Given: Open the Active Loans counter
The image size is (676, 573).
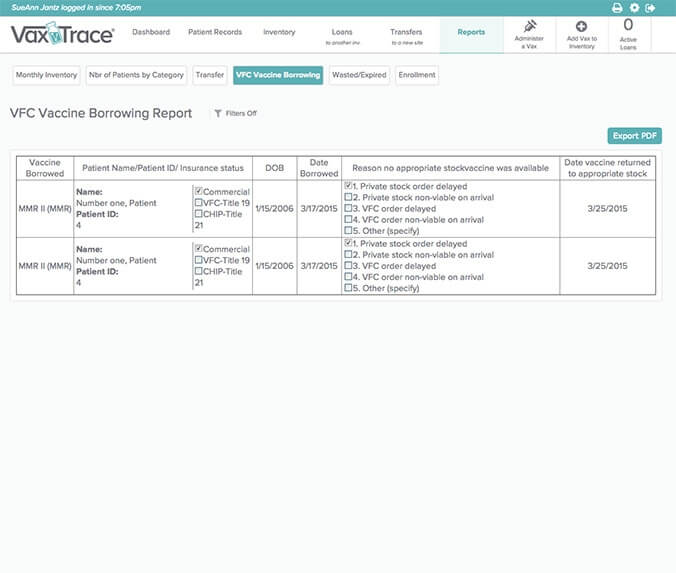Looking at the screenshot, I should pos(628,33).
